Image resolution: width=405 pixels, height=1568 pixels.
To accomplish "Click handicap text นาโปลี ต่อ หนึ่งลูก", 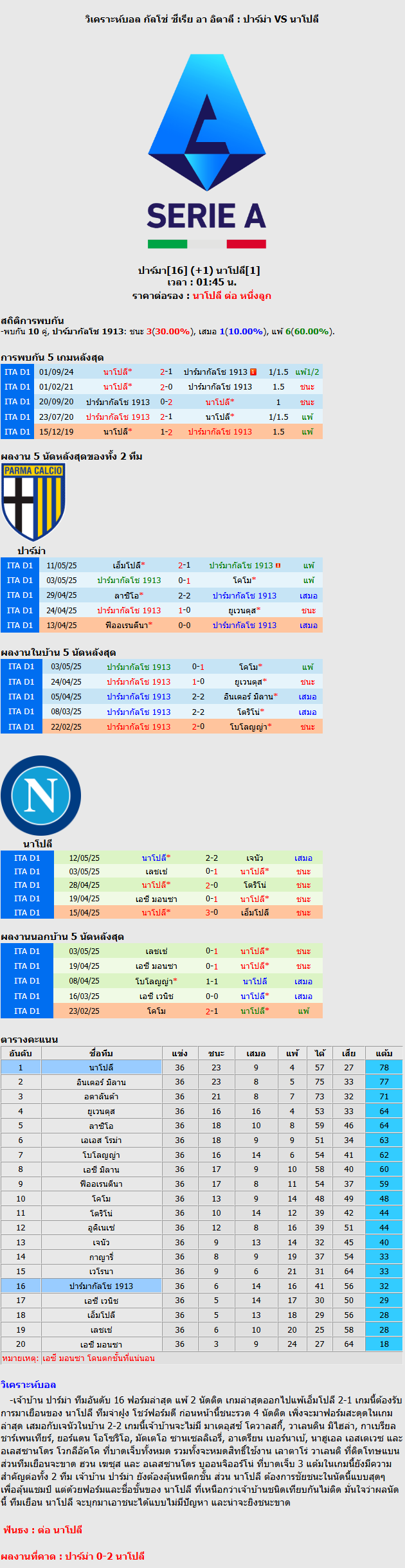I will click(x=232, y=296).
